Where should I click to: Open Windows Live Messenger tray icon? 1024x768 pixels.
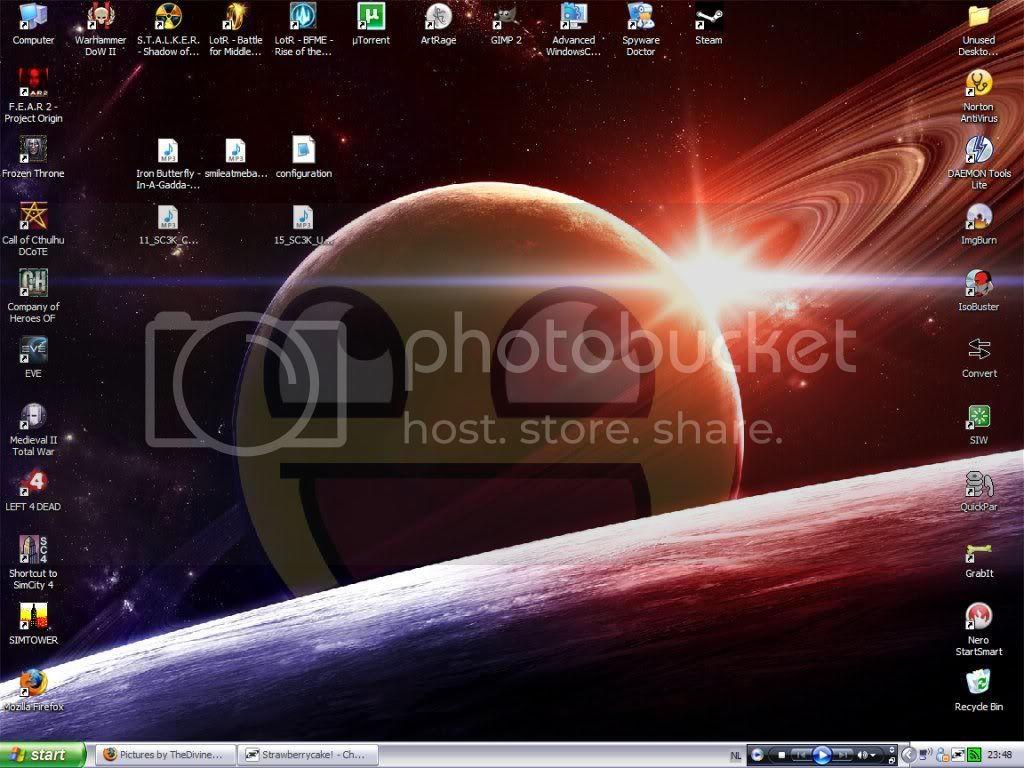point(942,755)
